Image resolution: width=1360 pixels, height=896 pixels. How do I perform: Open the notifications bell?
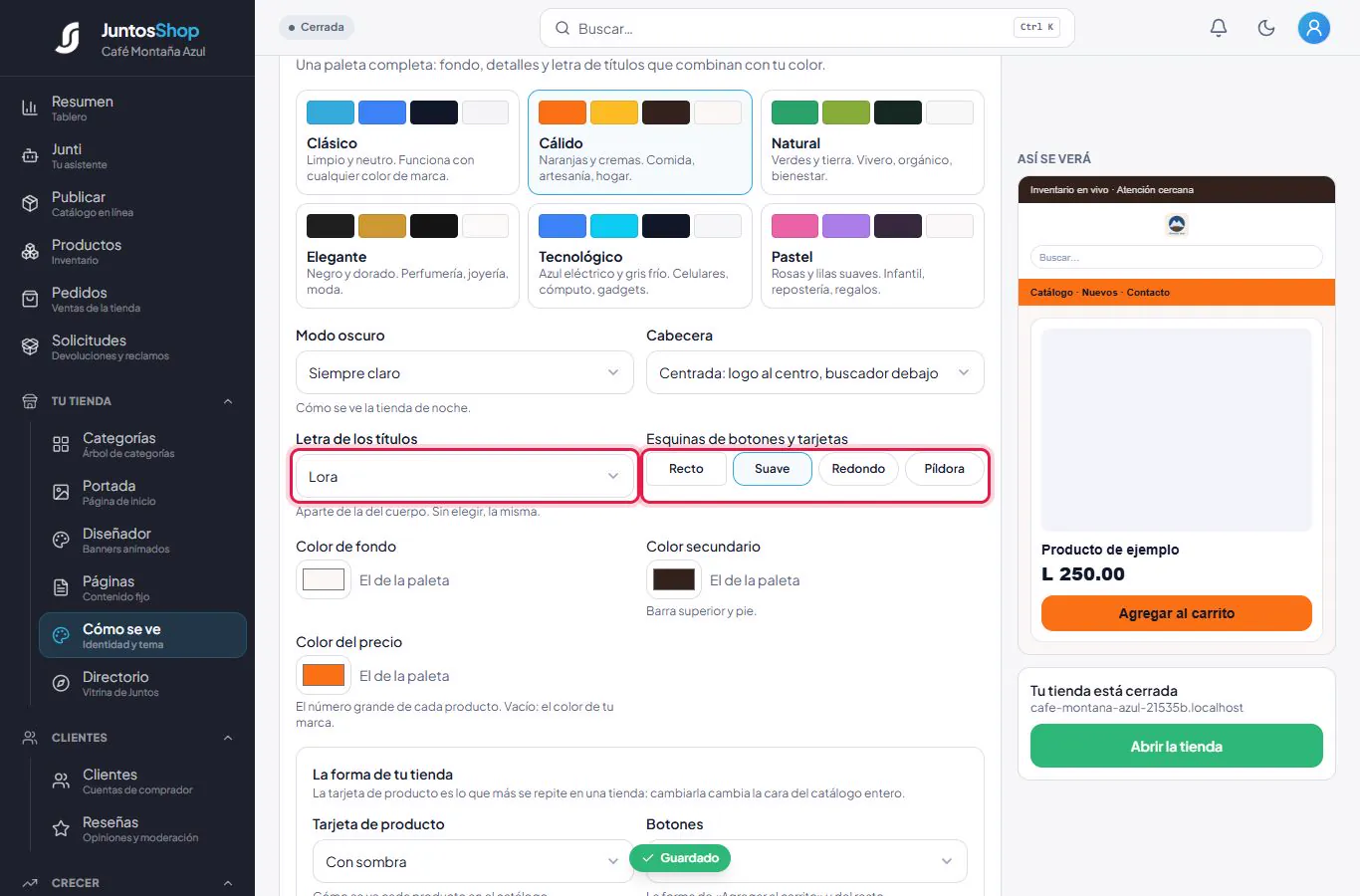[x=1219, y=28]
